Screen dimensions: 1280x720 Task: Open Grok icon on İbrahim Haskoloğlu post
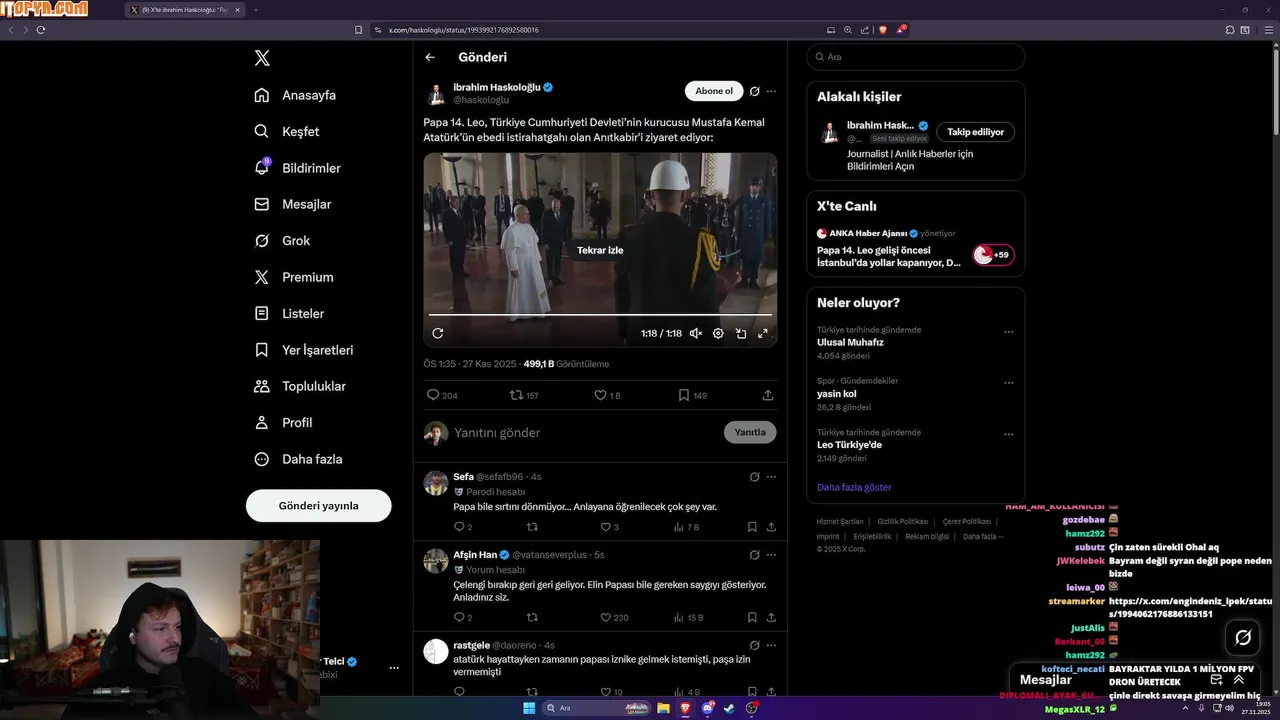pos(755,91)
